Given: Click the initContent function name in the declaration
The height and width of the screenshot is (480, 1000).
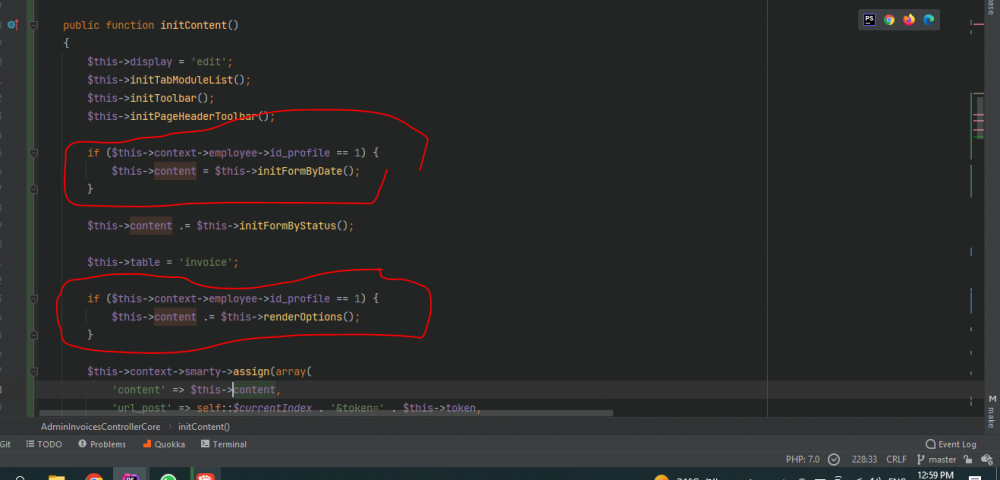Looking at the screenshot, I should click(193, 25).
